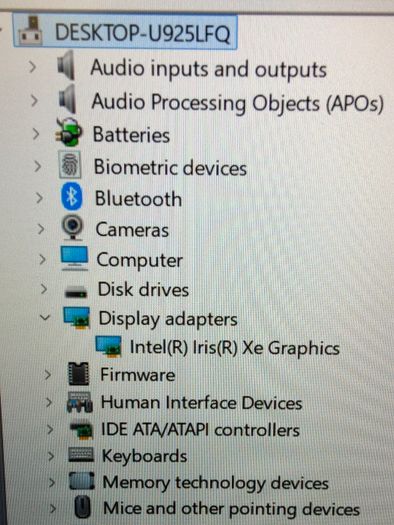Expand the Disk drives chevron
394x525 pixels.
(44, 289)
